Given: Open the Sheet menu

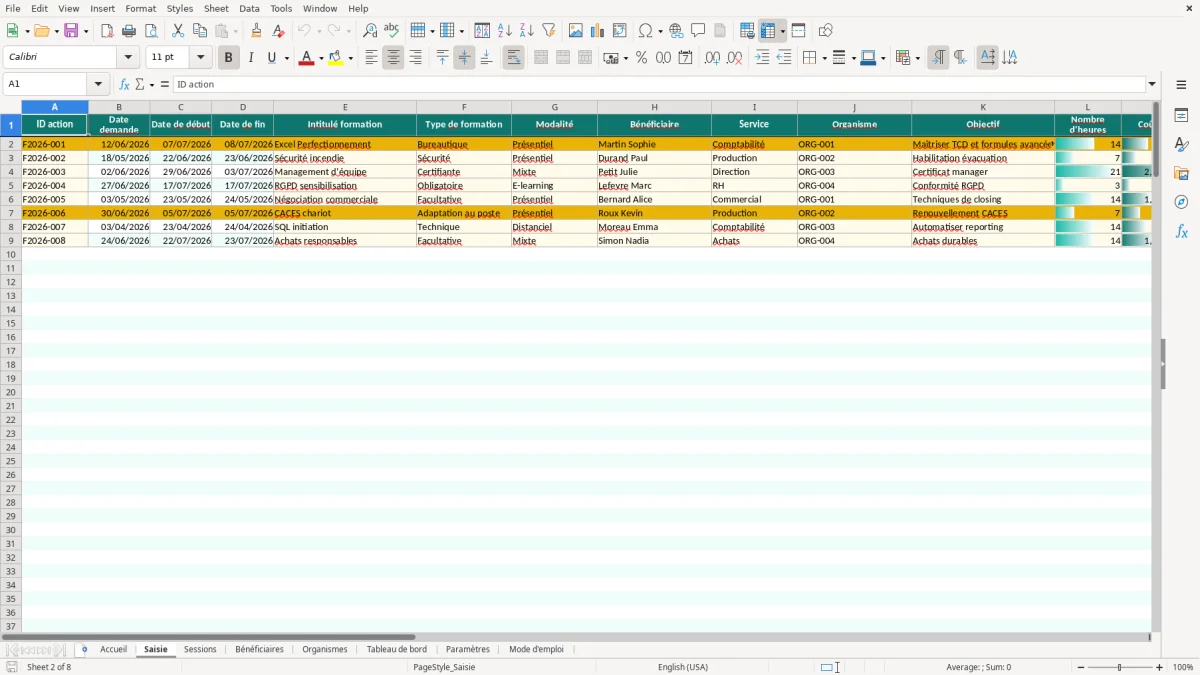Looking at the screenshot, I should 216,8.
